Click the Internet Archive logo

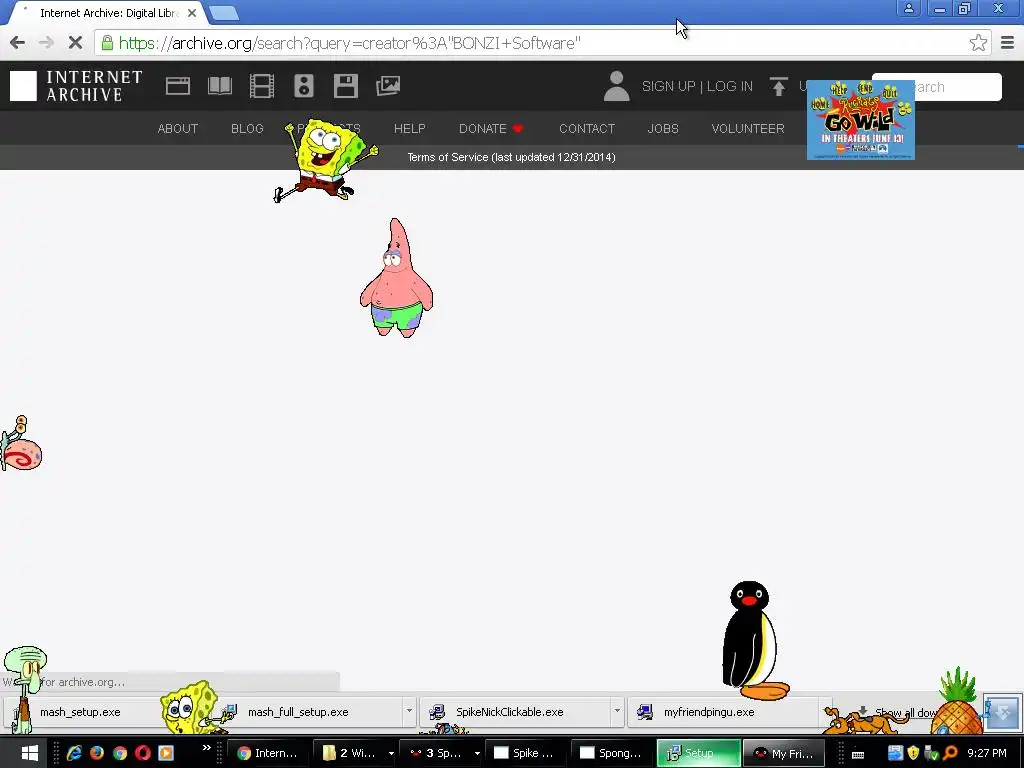[x=76, y=86]
